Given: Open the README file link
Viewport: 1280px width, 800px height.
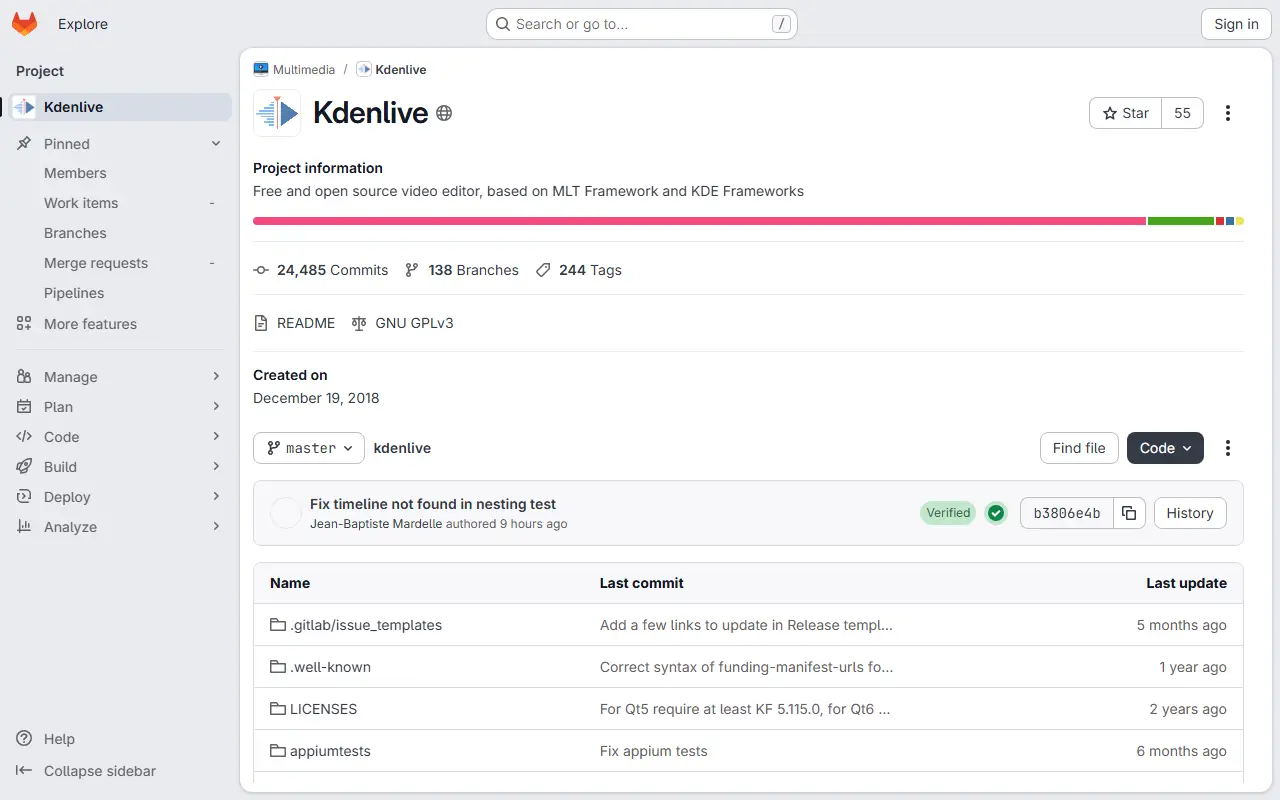Looking at the screenshot, I should (x=295, y=323).
